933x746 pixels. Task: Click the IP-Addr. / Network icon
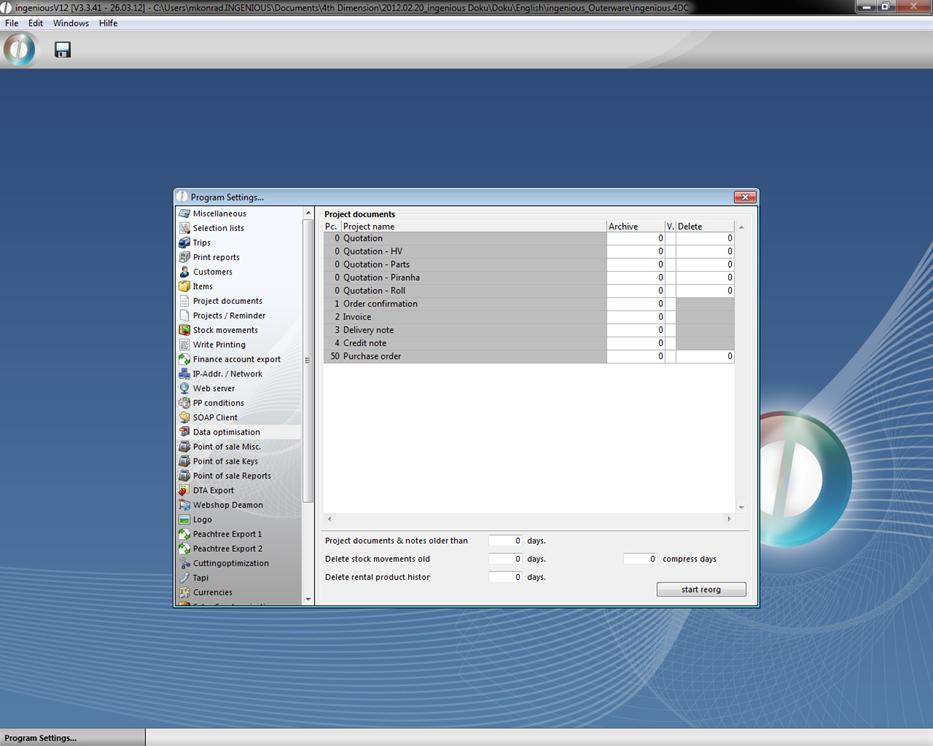[x=184, y=374]
